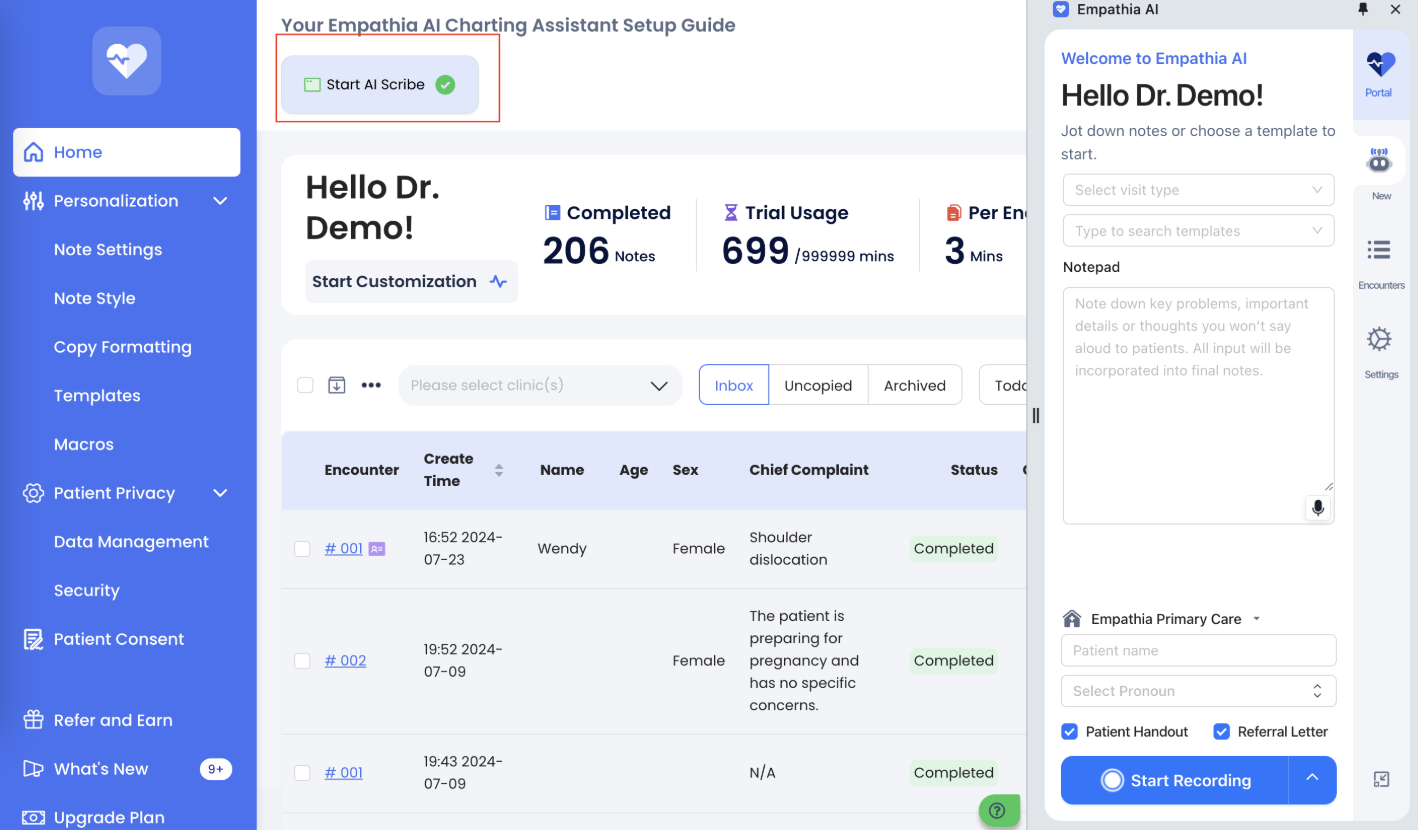Switch to the Uncopied tab

click(818, 385)
